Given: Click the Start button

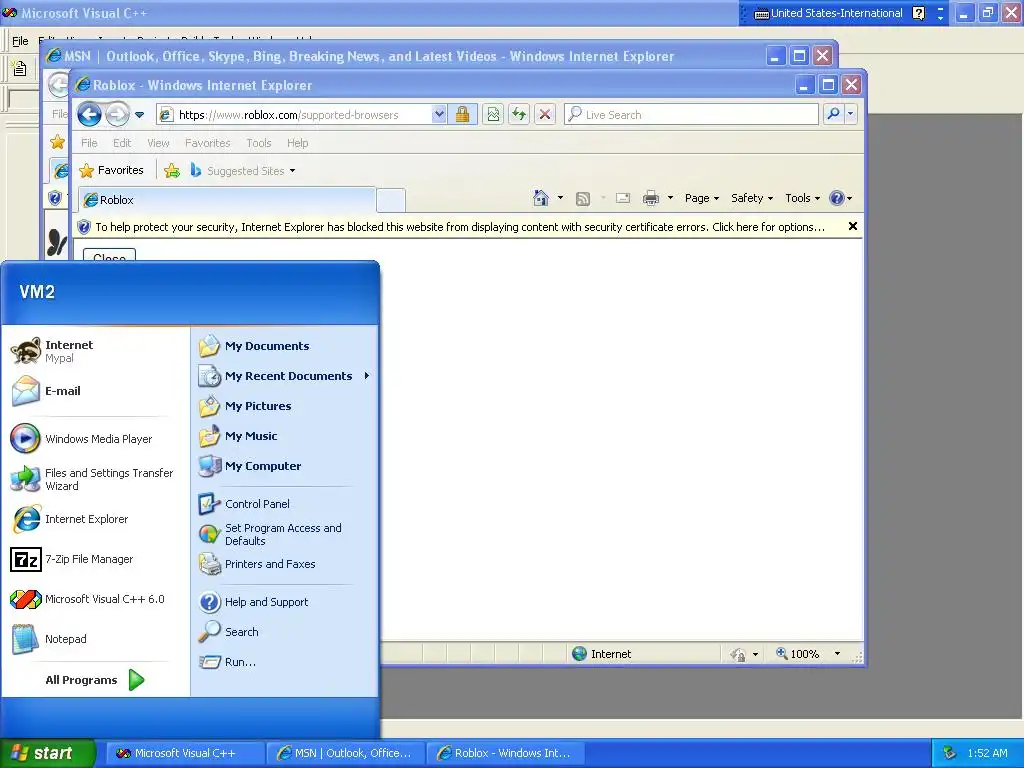Looking at the screenshot, I should [47, 753].
